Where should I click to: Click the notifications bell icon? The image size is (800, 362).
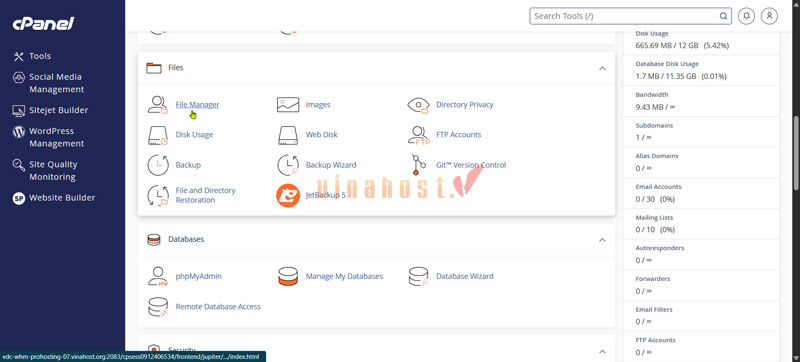pyautogui.click(x=746, y=16)
